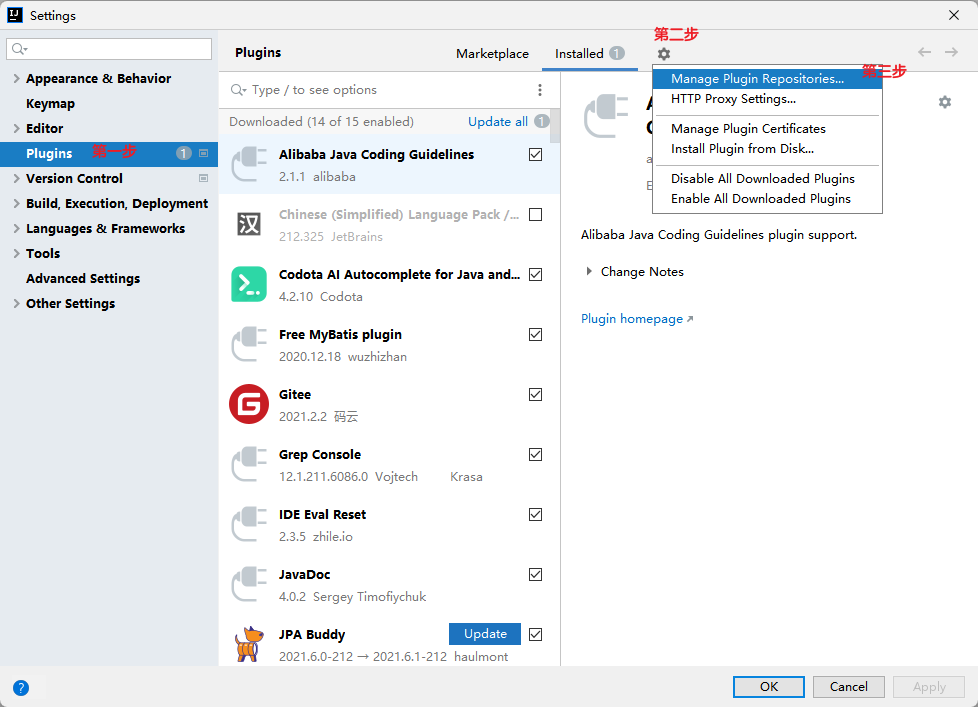Open the help question mark icon
The height and width of the screenshot is (707, 978).
point(21,687)
